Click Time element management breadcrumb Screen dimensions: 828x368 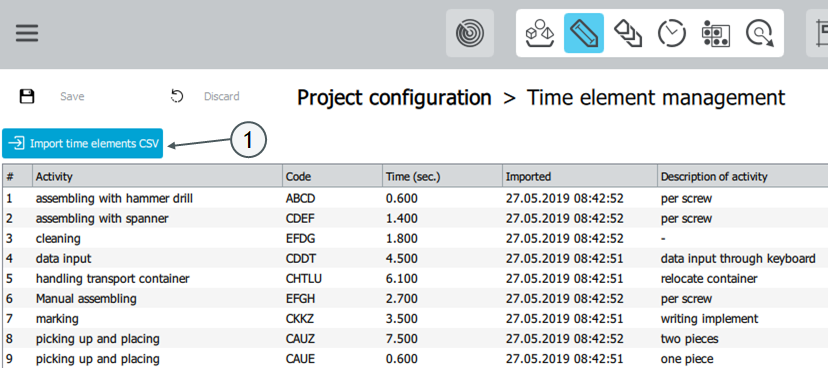coord(656,98)
